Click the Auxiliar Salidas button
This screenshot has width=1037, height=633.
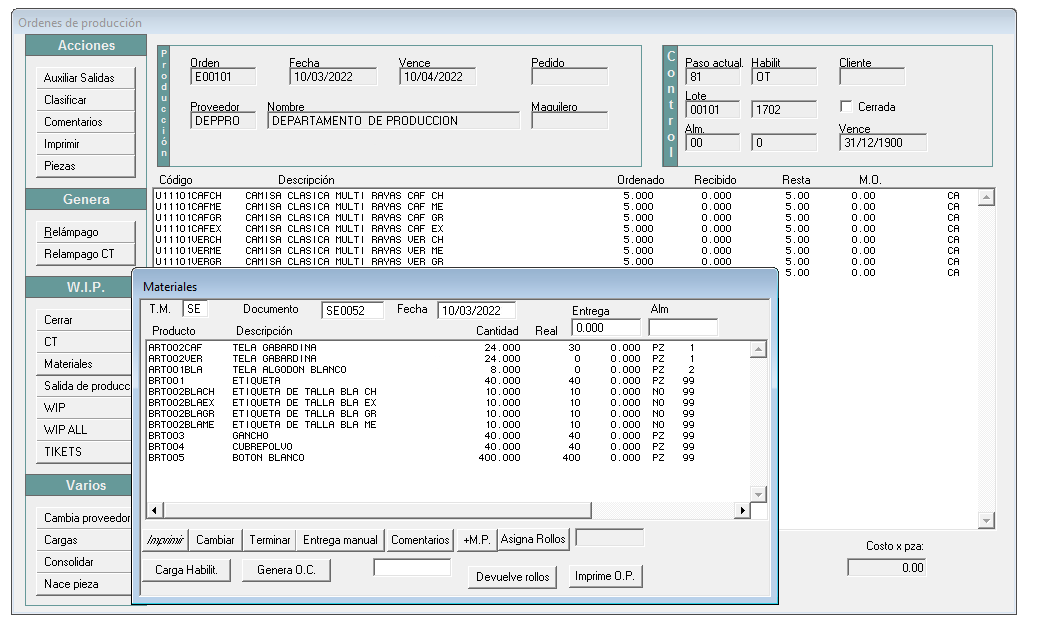point(85,78)
